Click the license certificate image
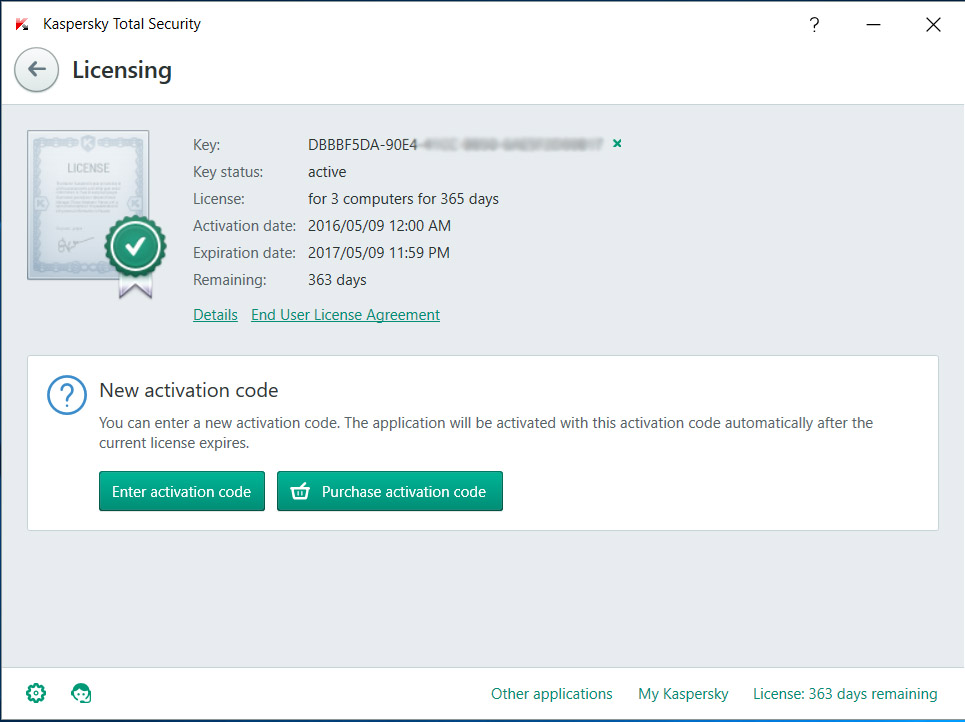The height and width of the screenshot is (722, 965). [97, 214]
